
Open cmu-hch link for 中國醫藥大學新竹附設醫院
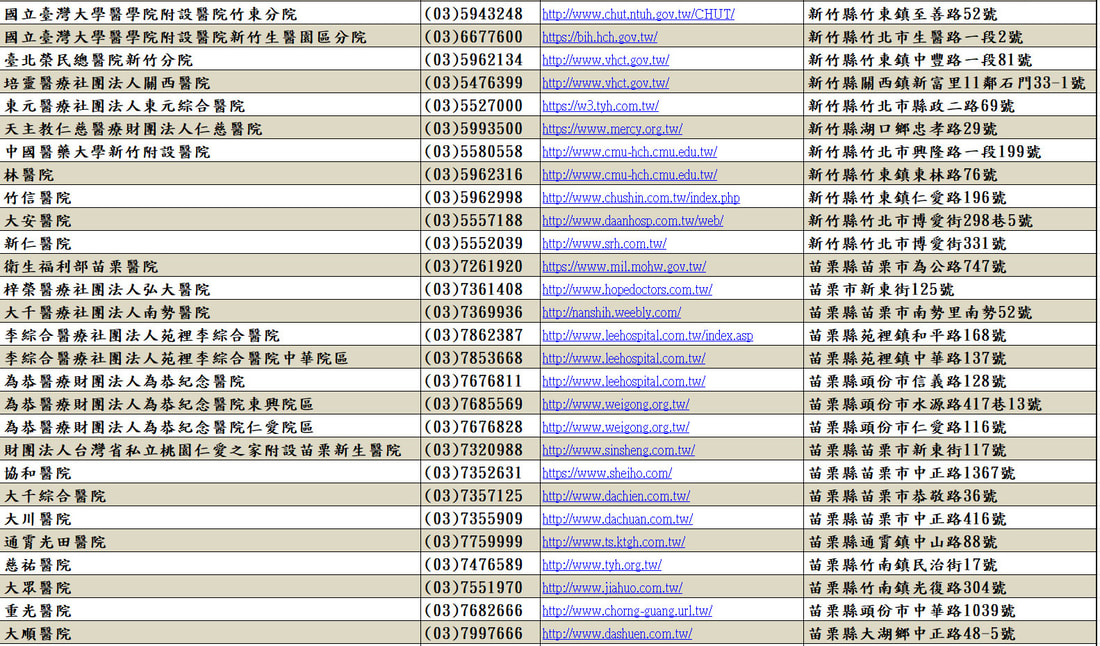[x=630, y=152]
